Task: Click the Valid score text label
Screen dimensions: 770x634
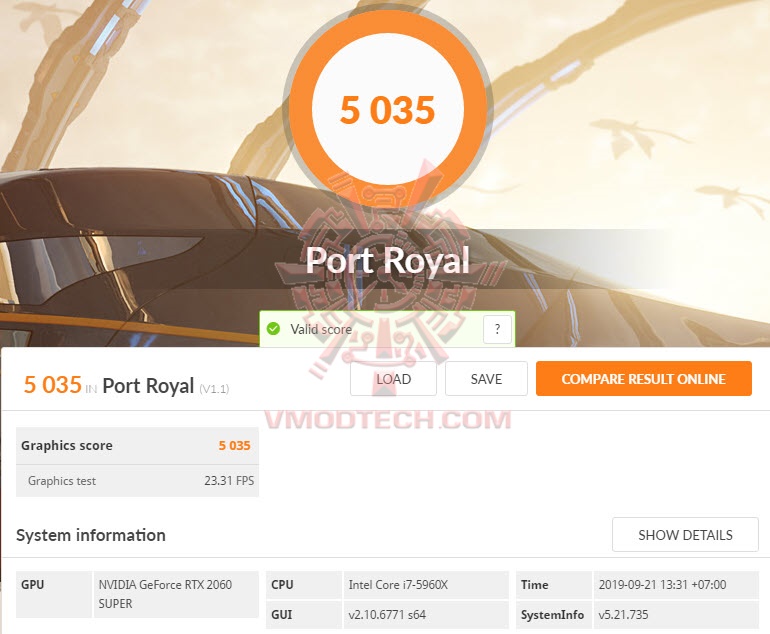Action: [x=321, y=329]
